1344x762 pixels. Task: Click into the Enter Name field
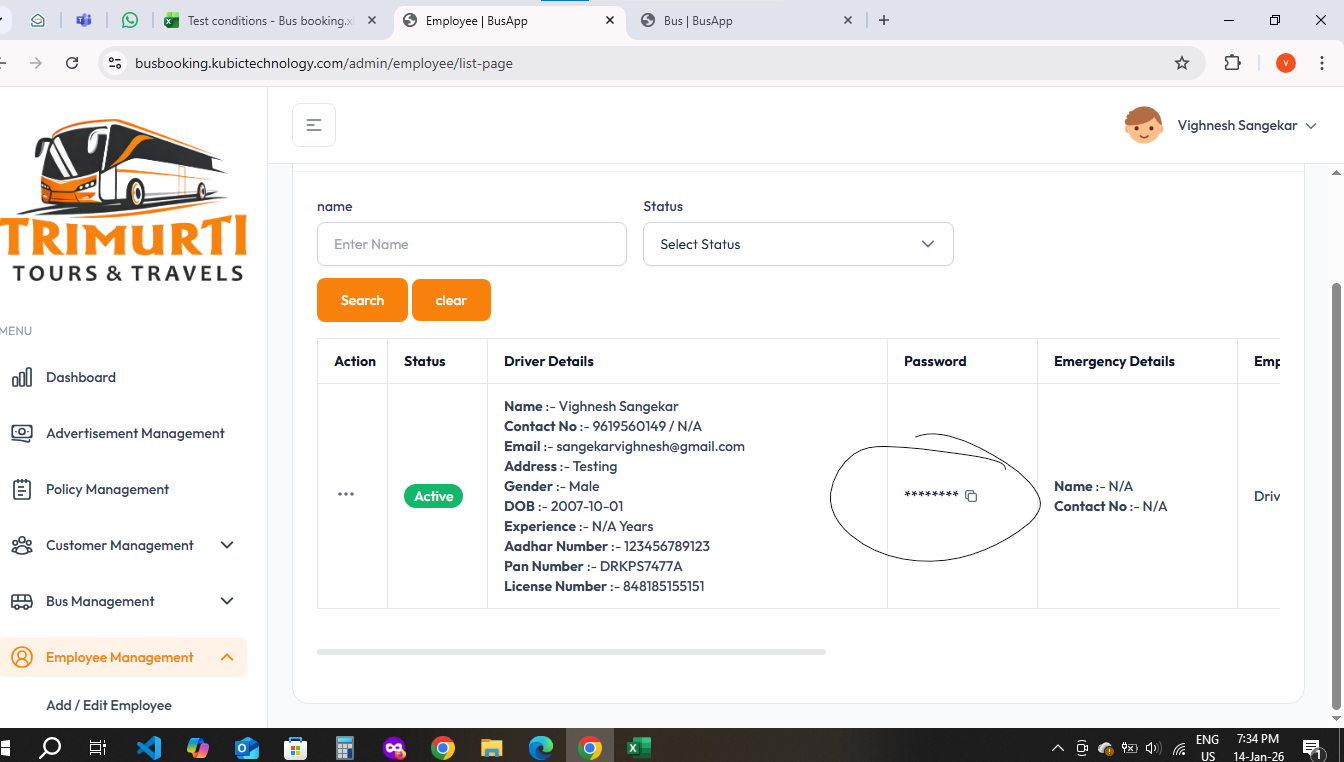click(472, 244)
